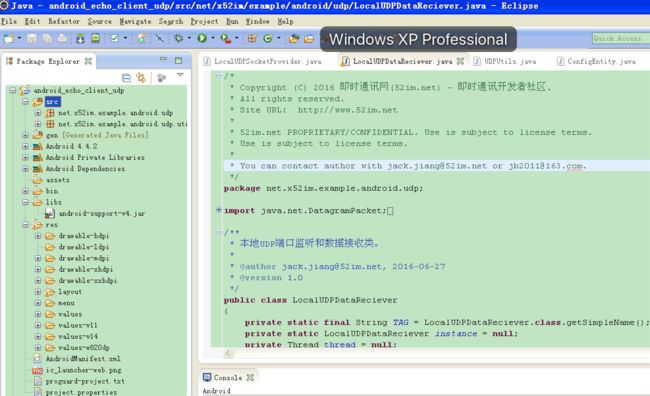Open the Run configurations dropdown arrow
The height and width of the screenshot is (396, 650).
point(213,39)
